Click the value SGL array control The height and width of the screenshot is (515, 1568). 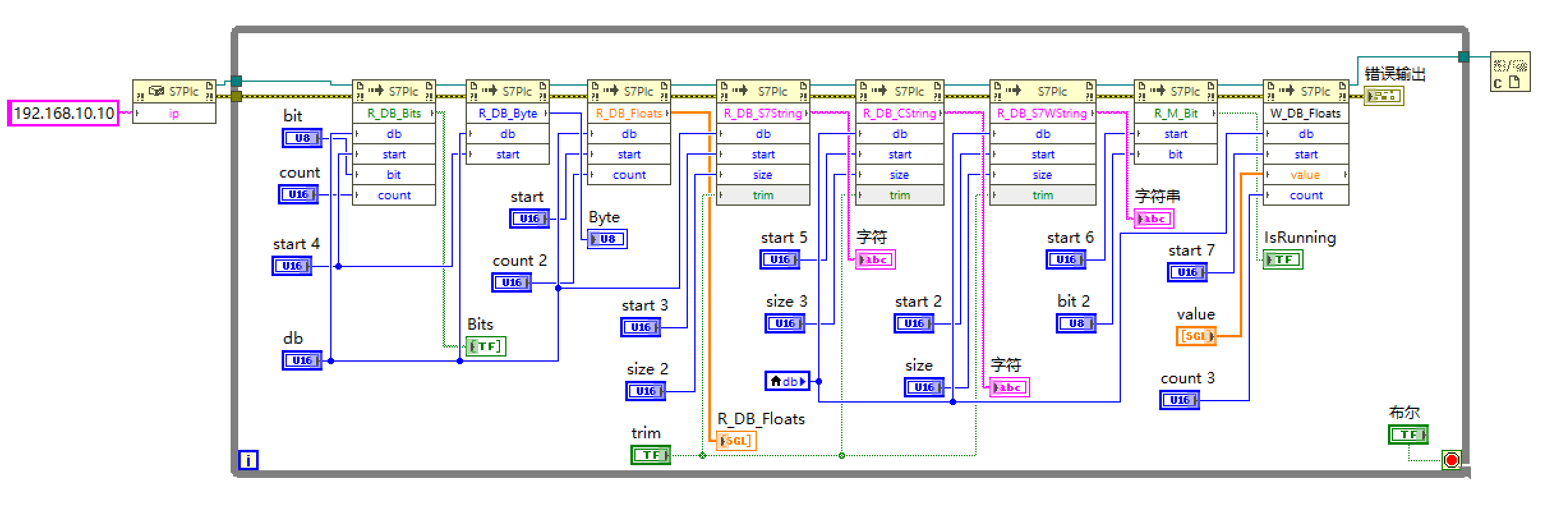coord(1196,336)
